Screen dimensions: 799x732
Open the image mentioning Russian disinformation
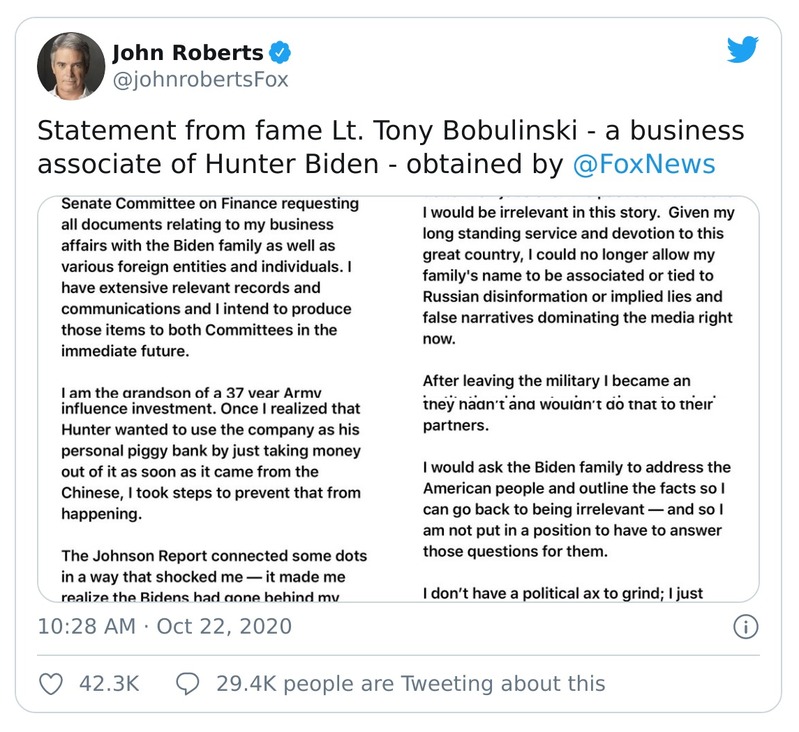point(577,290)
